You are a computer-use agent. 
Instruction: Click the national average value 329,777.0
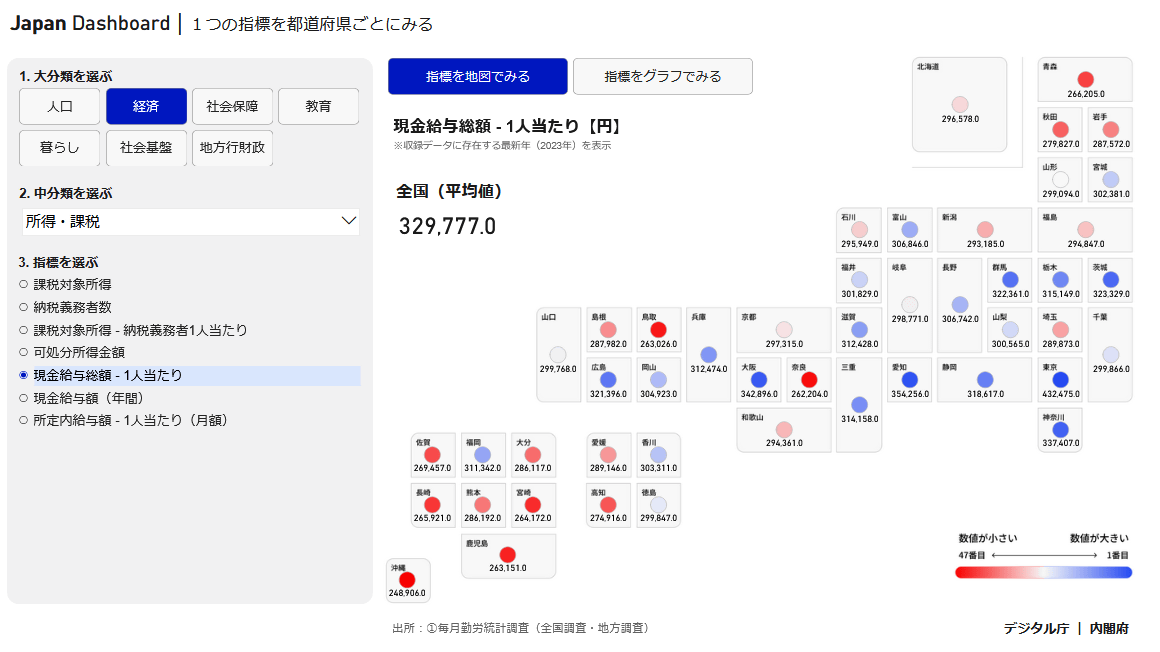[447, 226]
